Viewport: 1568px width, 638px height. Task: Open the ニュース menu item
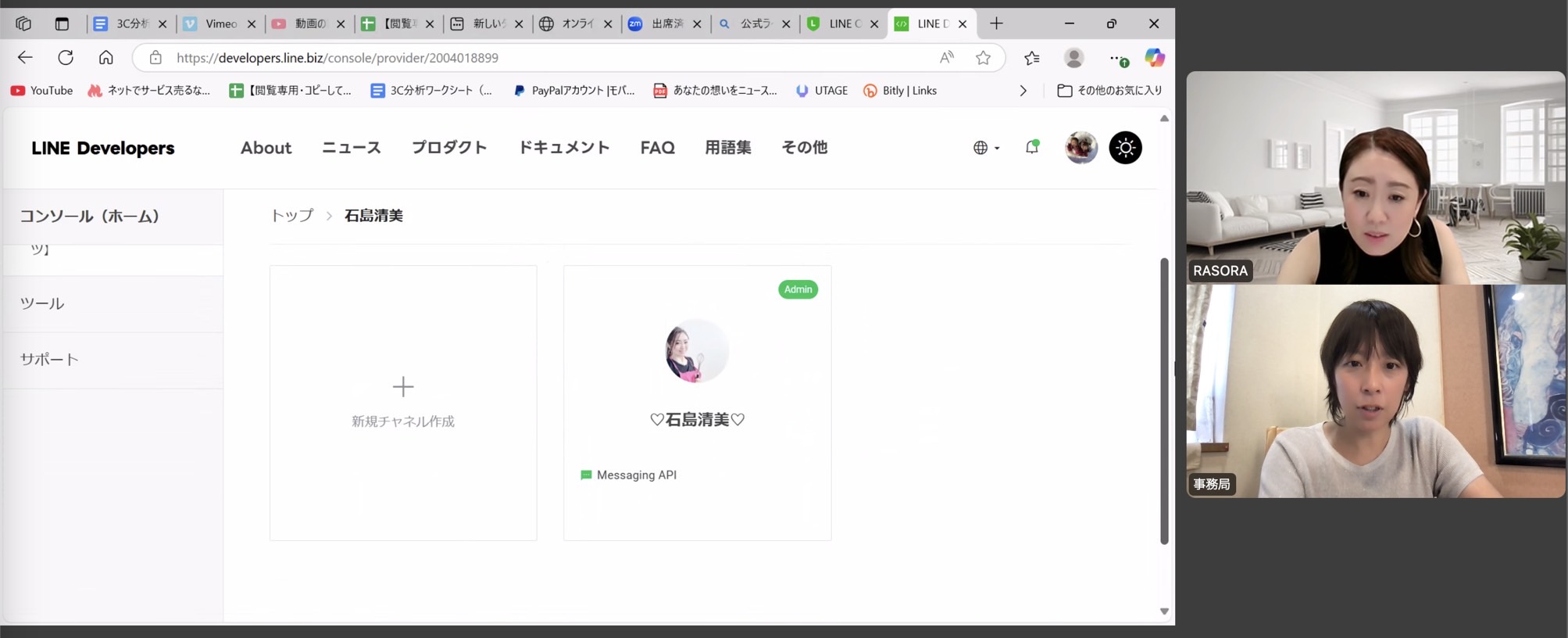(351, 148)
